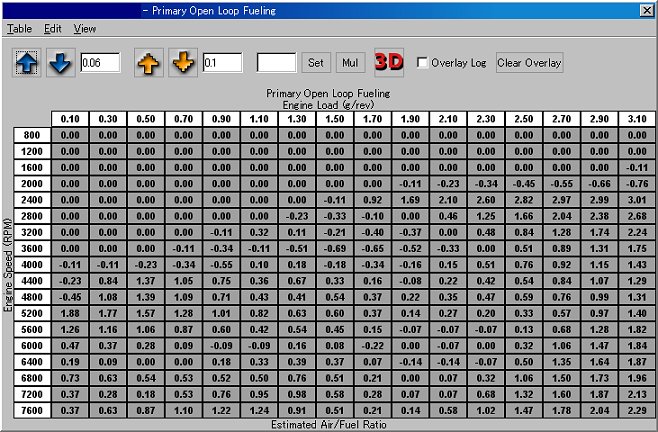Select the 0.10 load column header
Image resolution: width=658 pixels, height=432 pixels.
pos(70,119)
